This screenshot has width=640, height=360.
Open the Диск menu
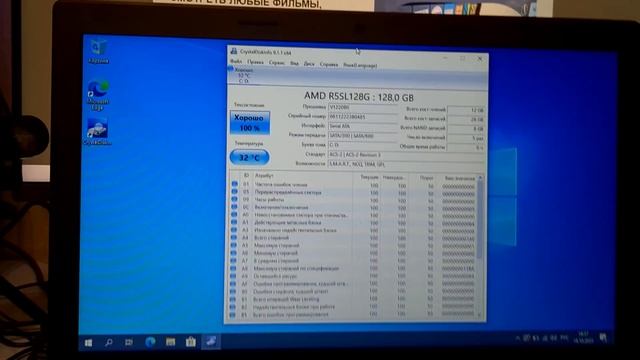309,64
